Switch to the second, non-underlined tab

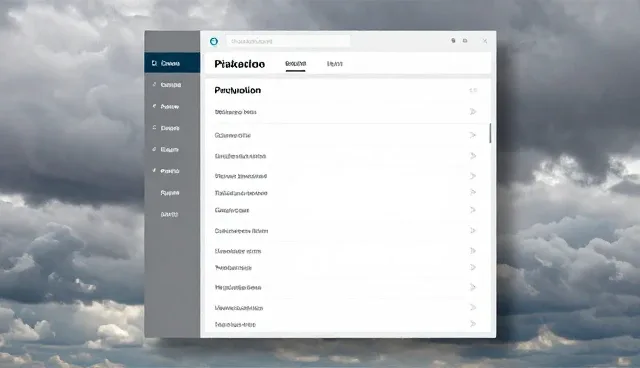pos(335,64)
